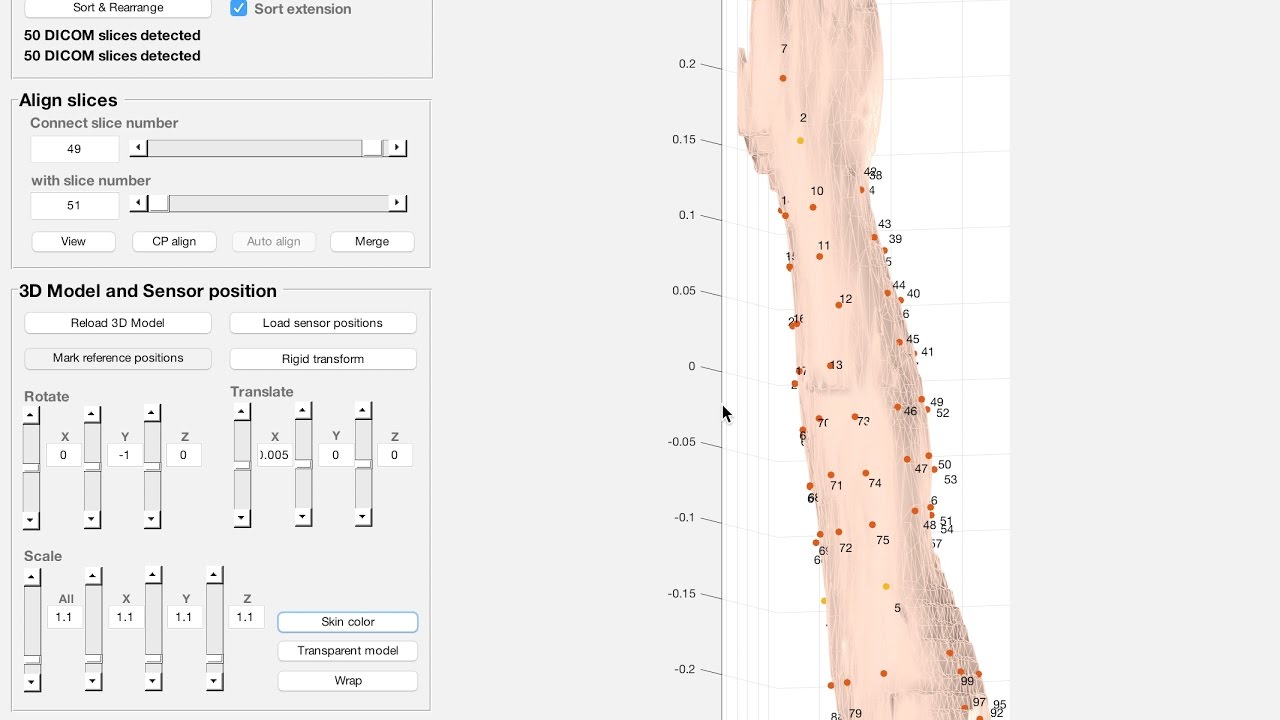This screenshot has height=720, width=1280.
Task: Edit the Translate Z value field
Action: point(394,455)
